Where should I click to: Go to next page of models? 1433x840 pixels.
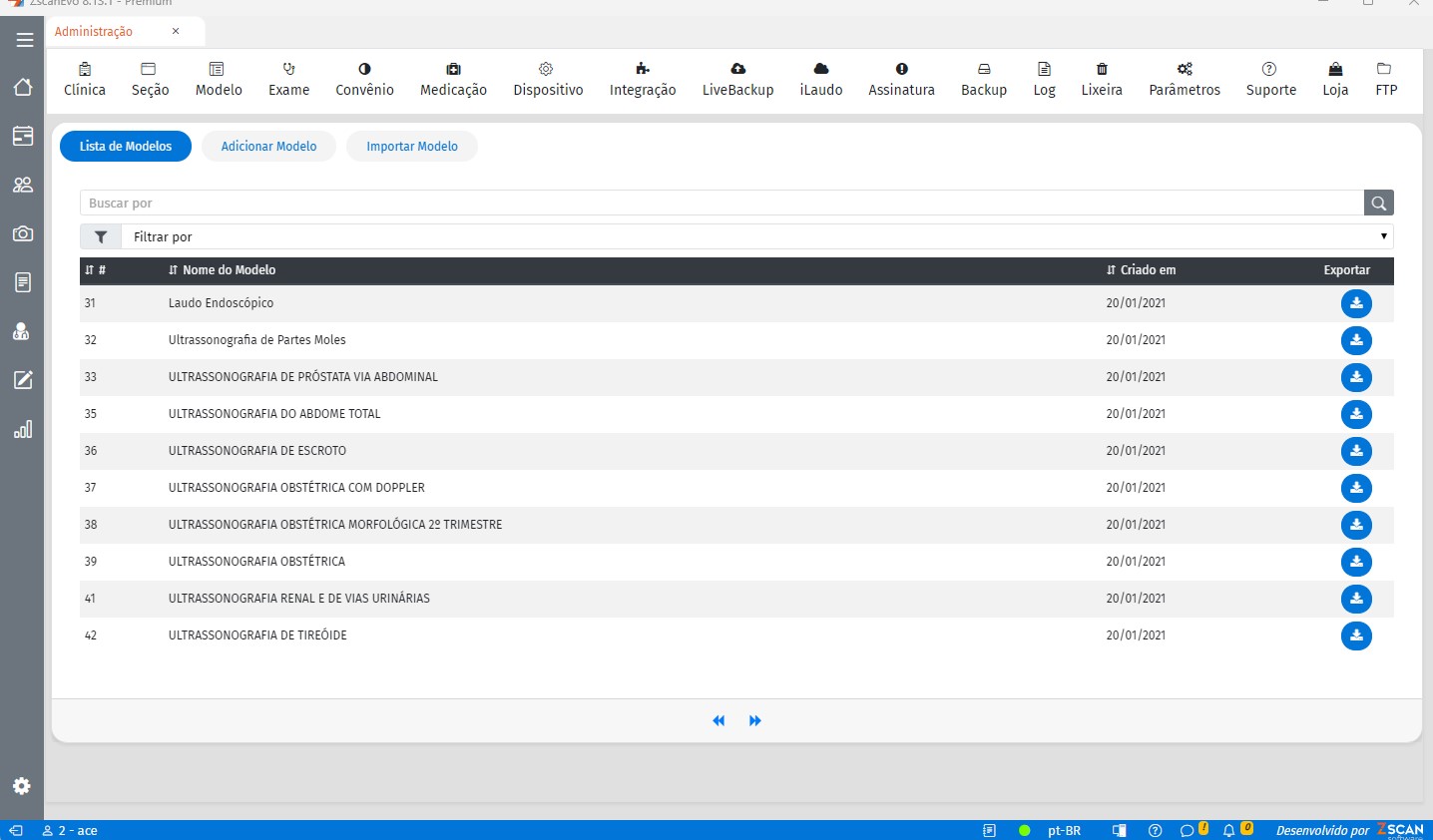[755, 720]
